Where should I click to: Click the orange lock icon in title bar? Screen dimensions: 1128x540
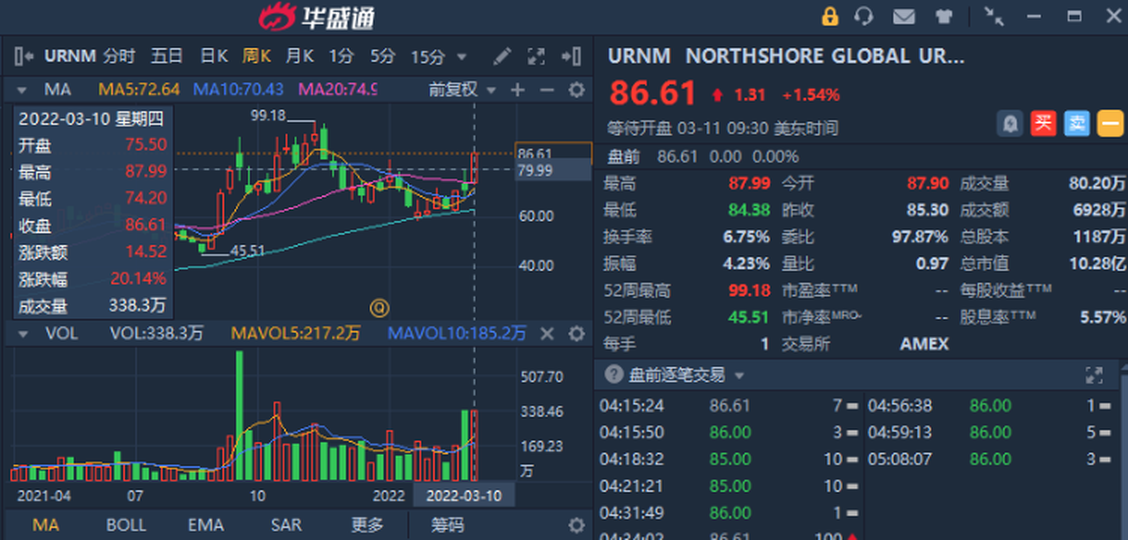829,16
